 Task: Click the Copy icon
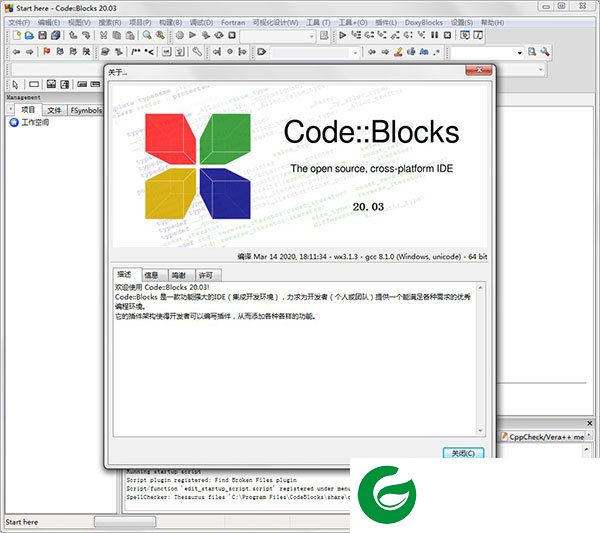(x=117, y=36)
